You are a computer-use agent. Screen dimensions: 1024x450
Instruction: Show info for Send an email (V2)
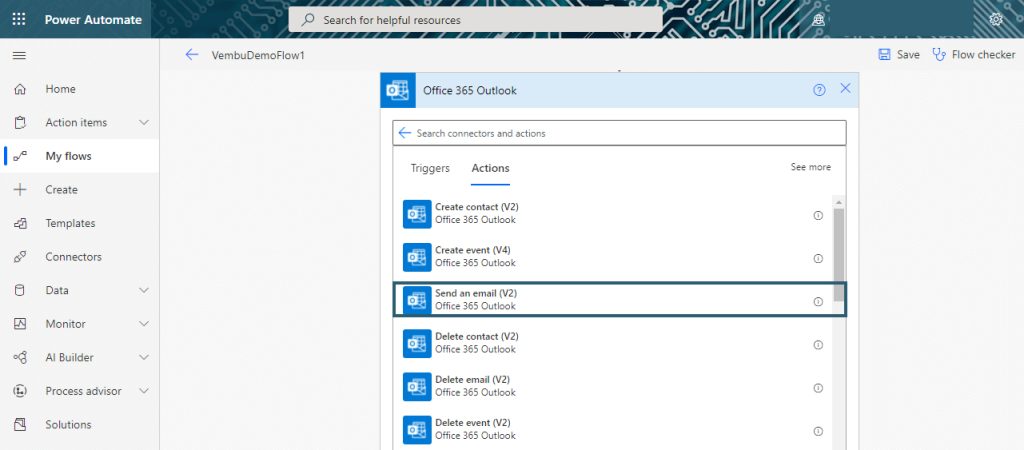[818, 302]
